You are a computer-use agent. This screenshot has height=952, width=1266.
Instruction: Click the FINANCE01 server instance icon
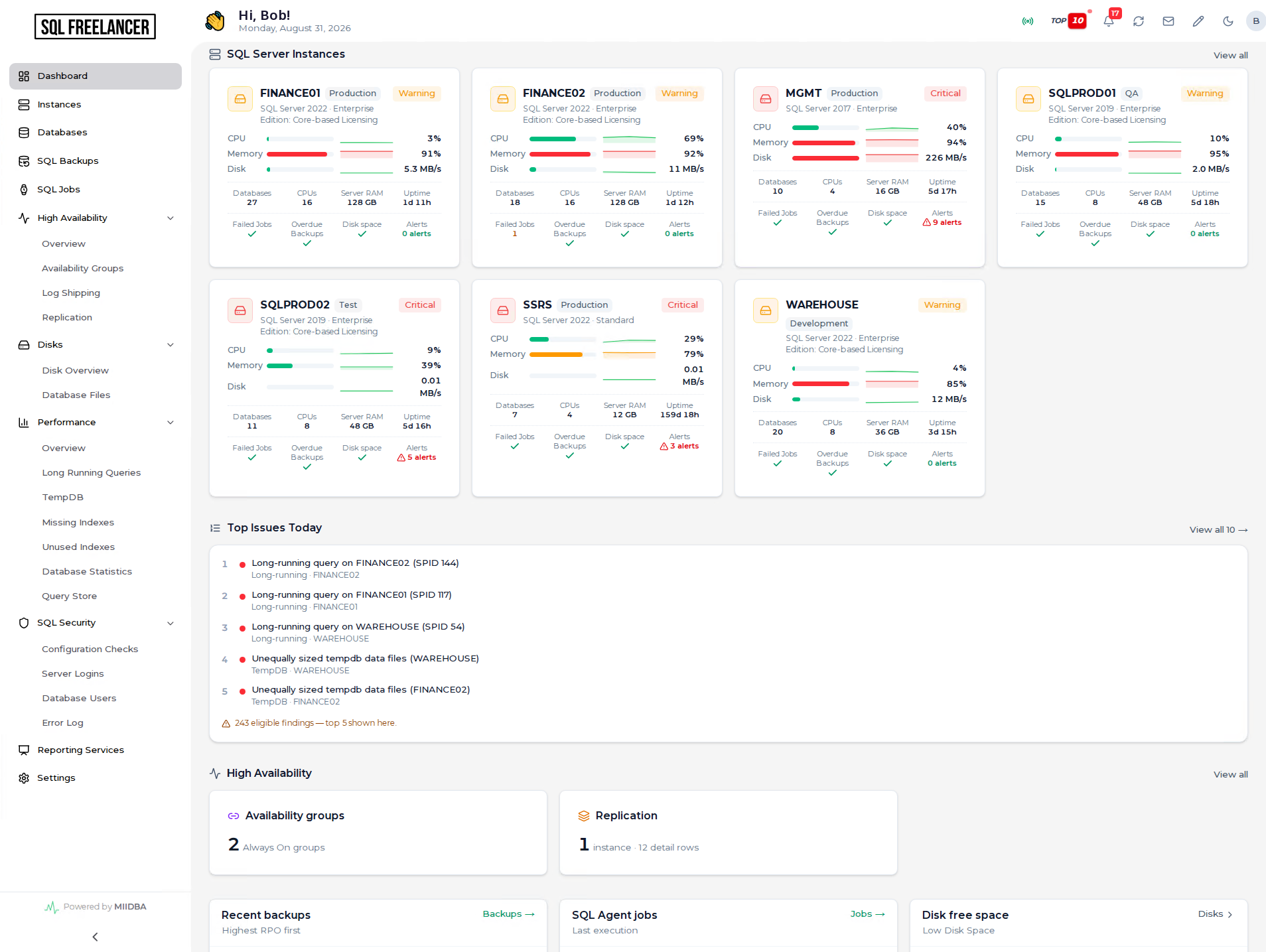(x=240, y=99)
